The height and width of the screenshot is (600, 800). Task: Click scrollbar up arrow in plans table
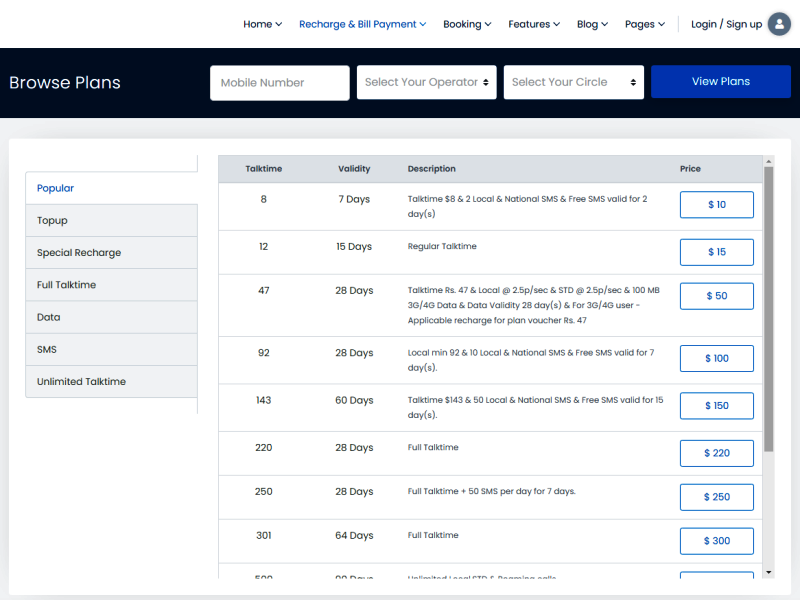(768, 161)
